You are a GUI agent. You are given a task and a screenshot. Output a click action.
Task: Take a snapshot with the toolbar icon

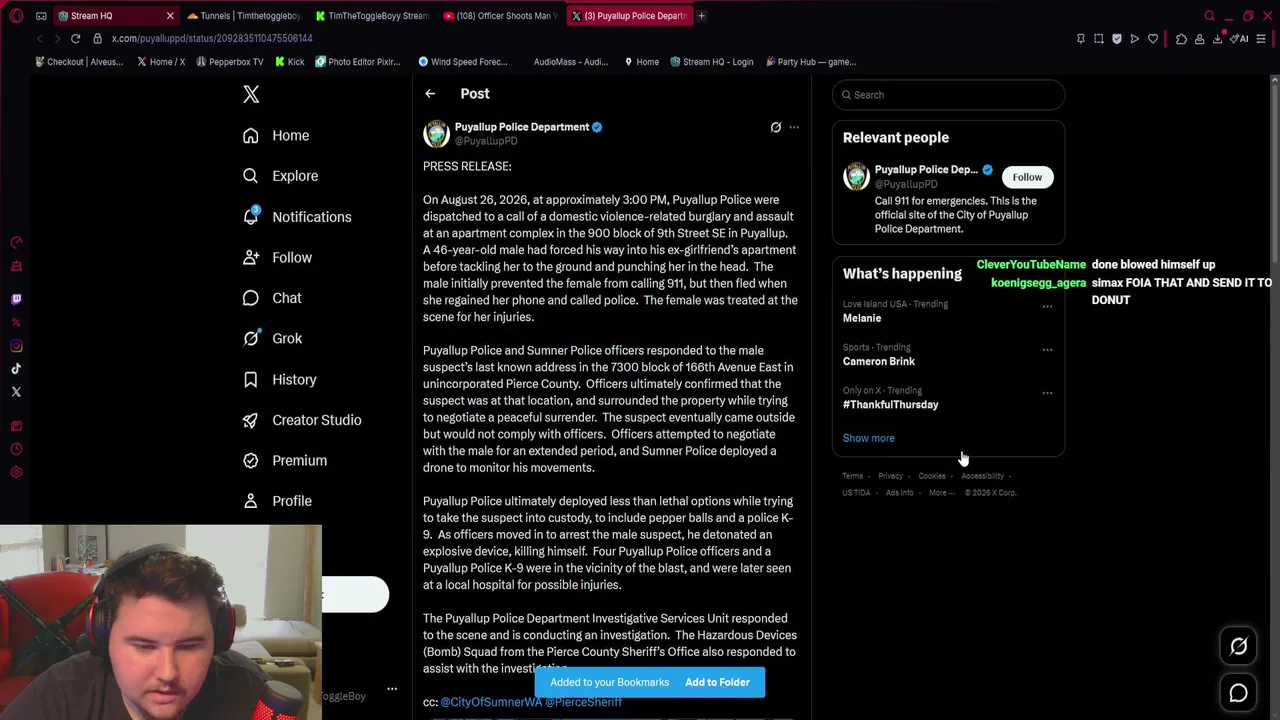(x=1099, y=39)
